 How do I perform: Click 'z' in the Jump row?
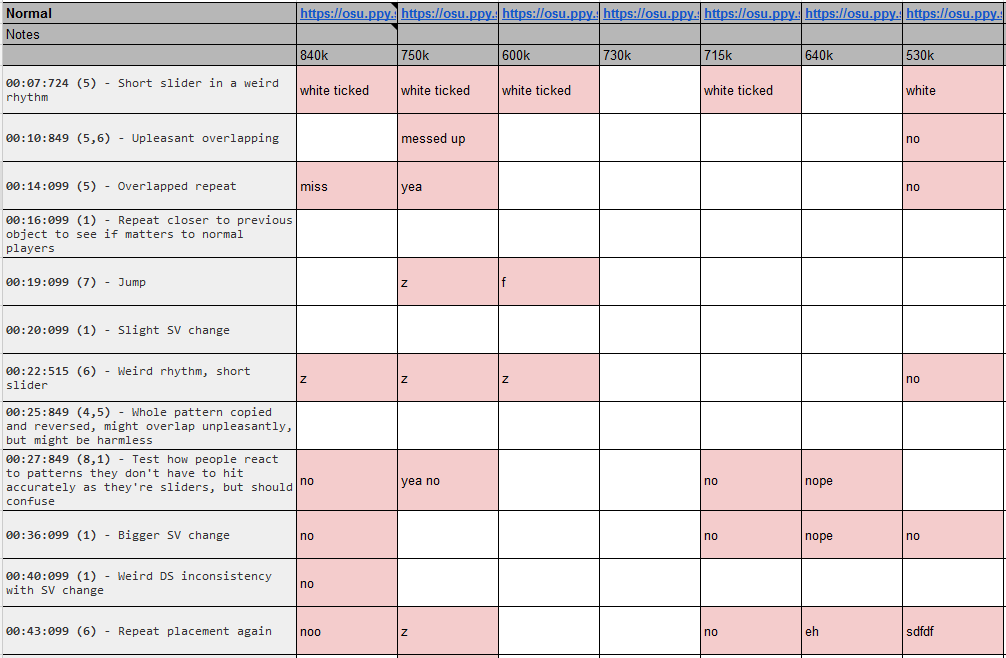coord(448,282)
